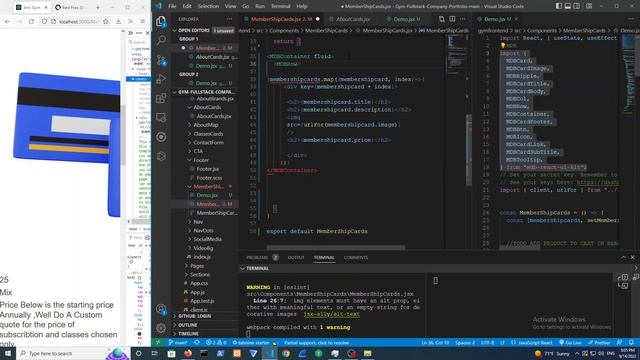Open the File menu

point(172,6)
